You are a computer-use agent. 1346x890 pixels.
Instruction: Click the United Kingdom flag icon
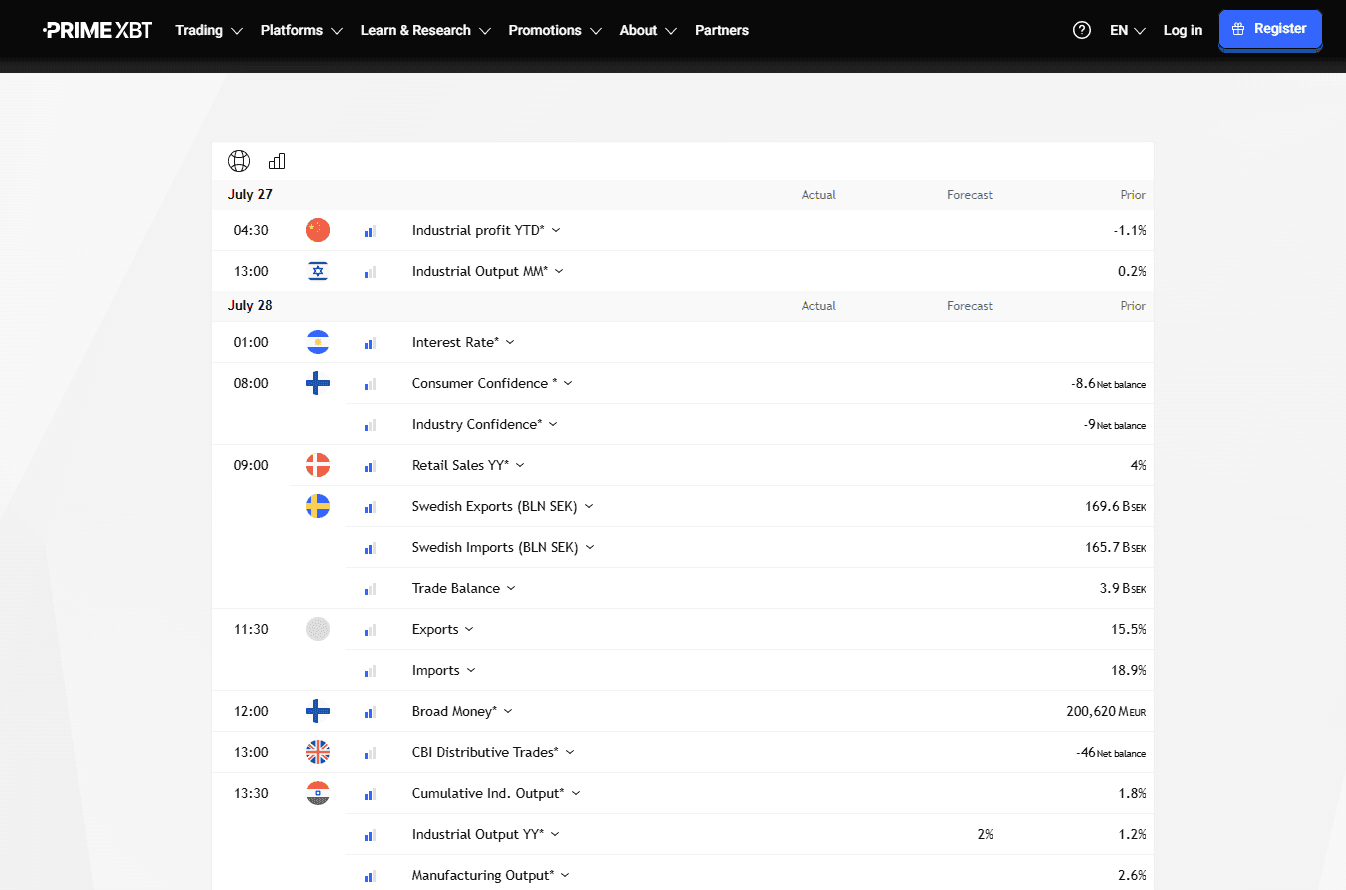pyautogui.click(x=318, y=752)
